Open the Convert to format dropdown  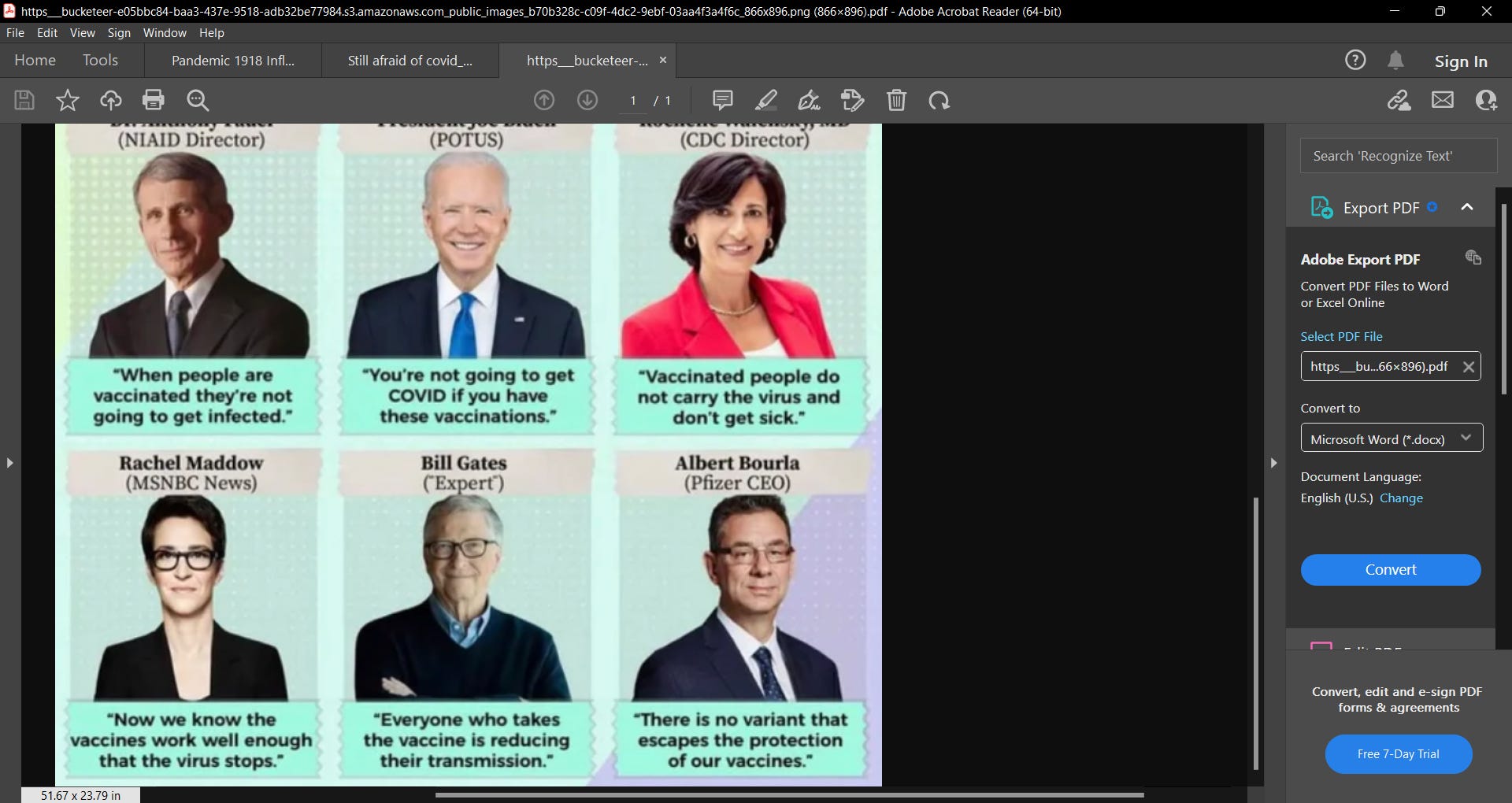click(x=1392, y=439)
